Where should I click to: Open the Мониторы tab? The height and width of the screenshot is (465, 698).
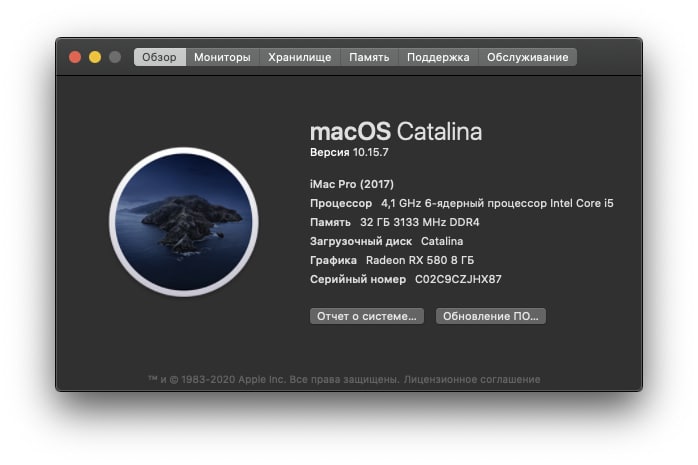tap(222, 57)
